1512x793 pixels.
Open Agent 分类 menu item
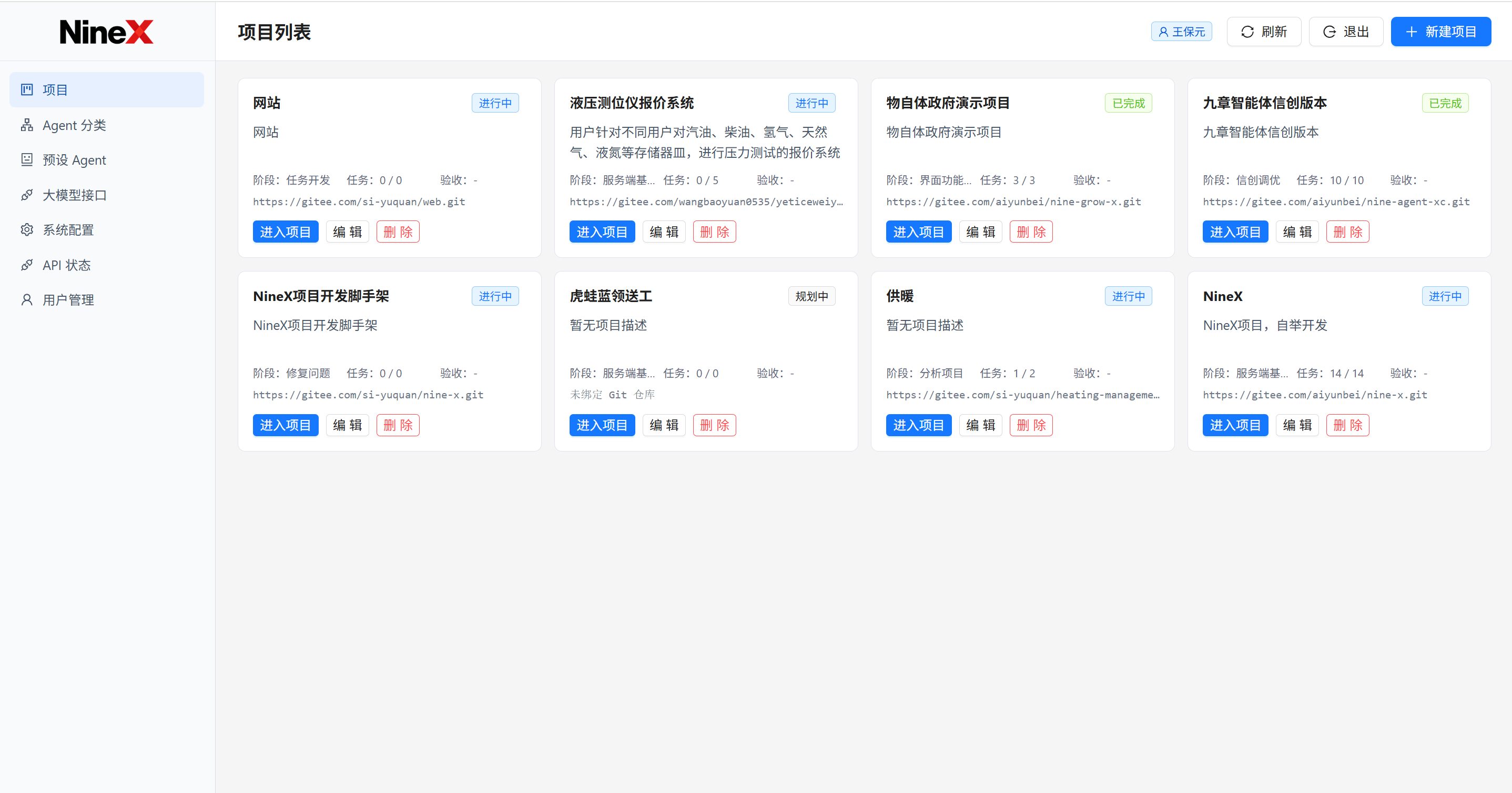107,125
